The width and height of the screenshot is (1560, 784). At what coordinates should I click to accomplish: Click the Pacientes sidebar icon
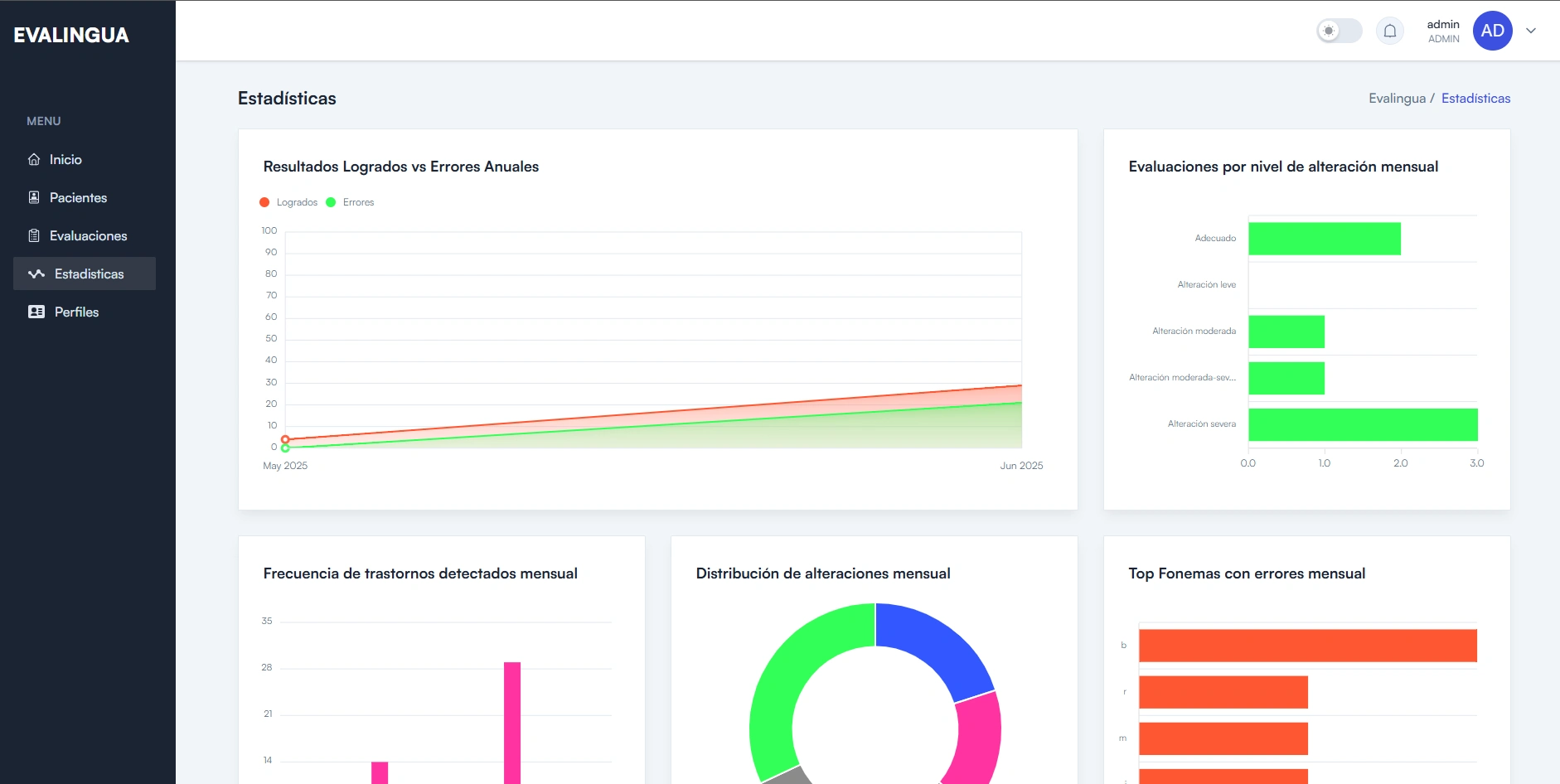pos(34,197)
